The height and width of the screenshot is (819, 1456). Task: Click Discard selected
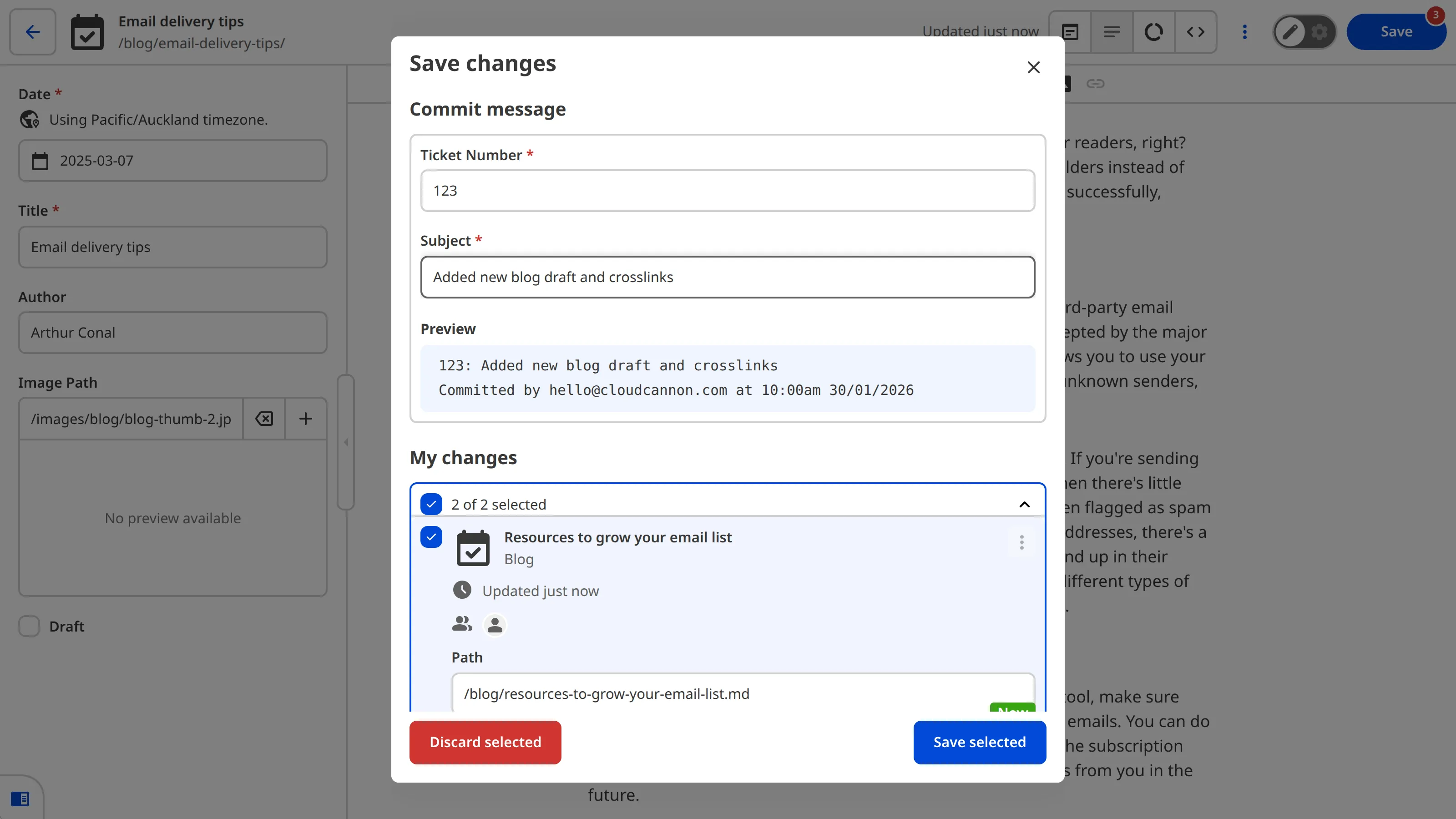coord(485,742)
